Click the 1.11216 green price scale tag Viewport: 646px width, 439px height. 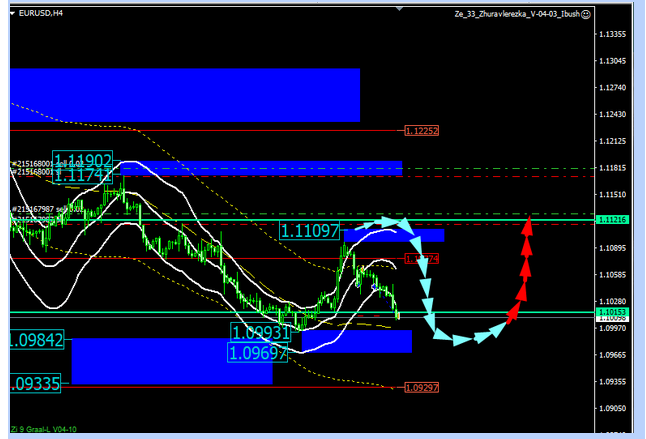click(x=610, y=220)
